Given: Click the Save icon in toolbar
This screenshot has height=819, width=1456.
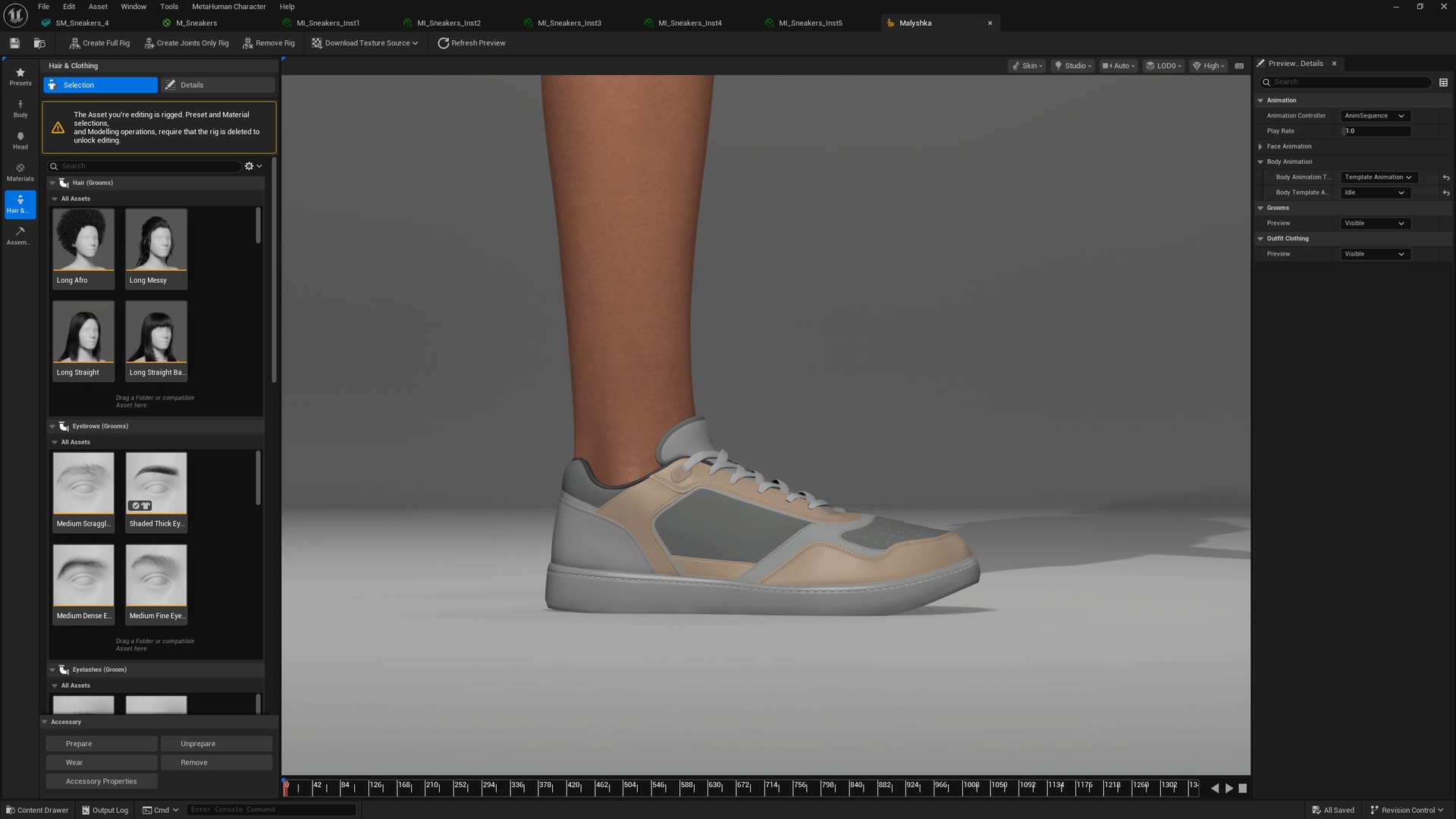Looking at the screenshot, I should click(14, 43).
